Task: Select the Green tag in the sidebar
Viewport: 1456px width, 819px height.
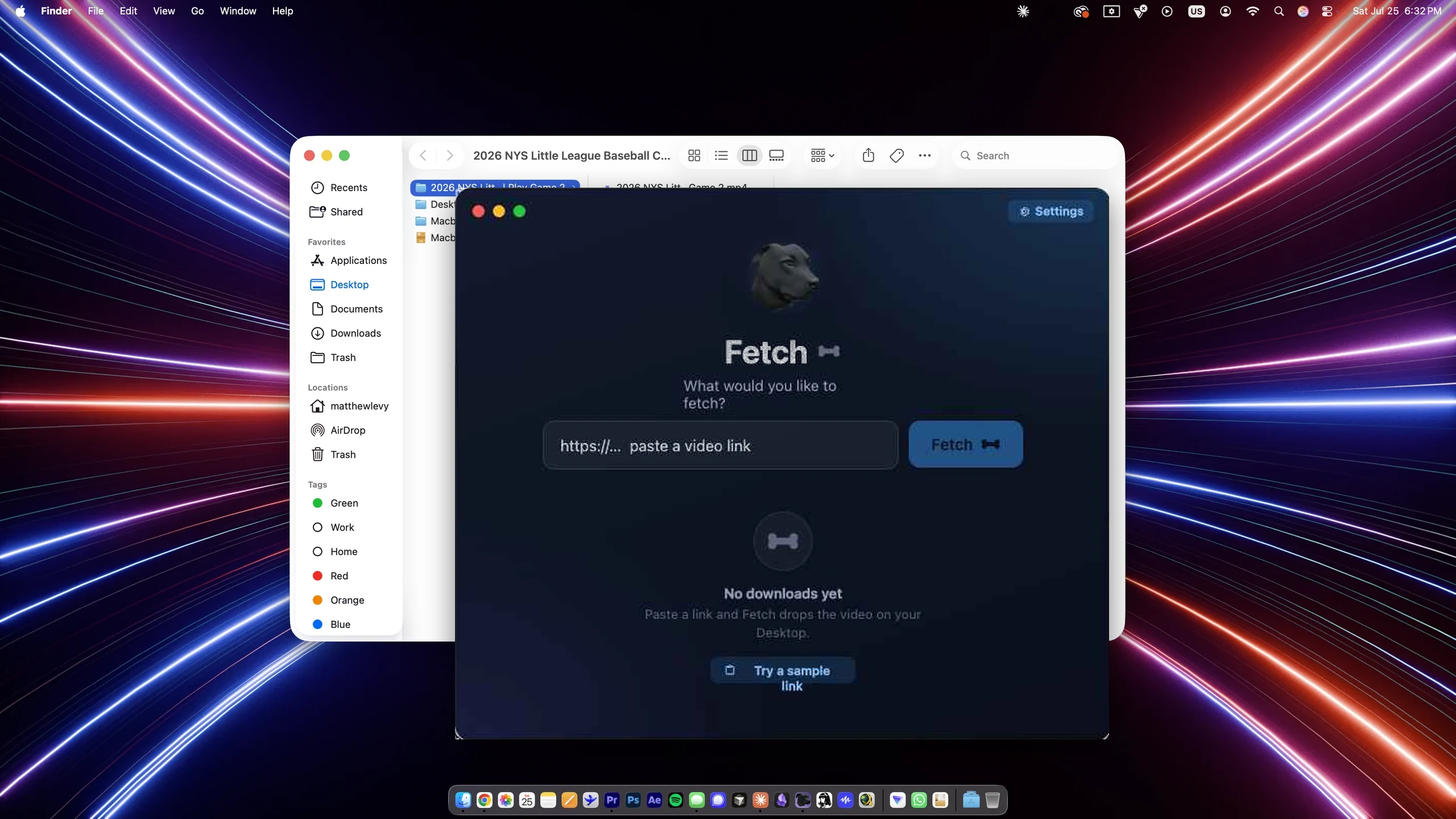Action: [344, 503]
